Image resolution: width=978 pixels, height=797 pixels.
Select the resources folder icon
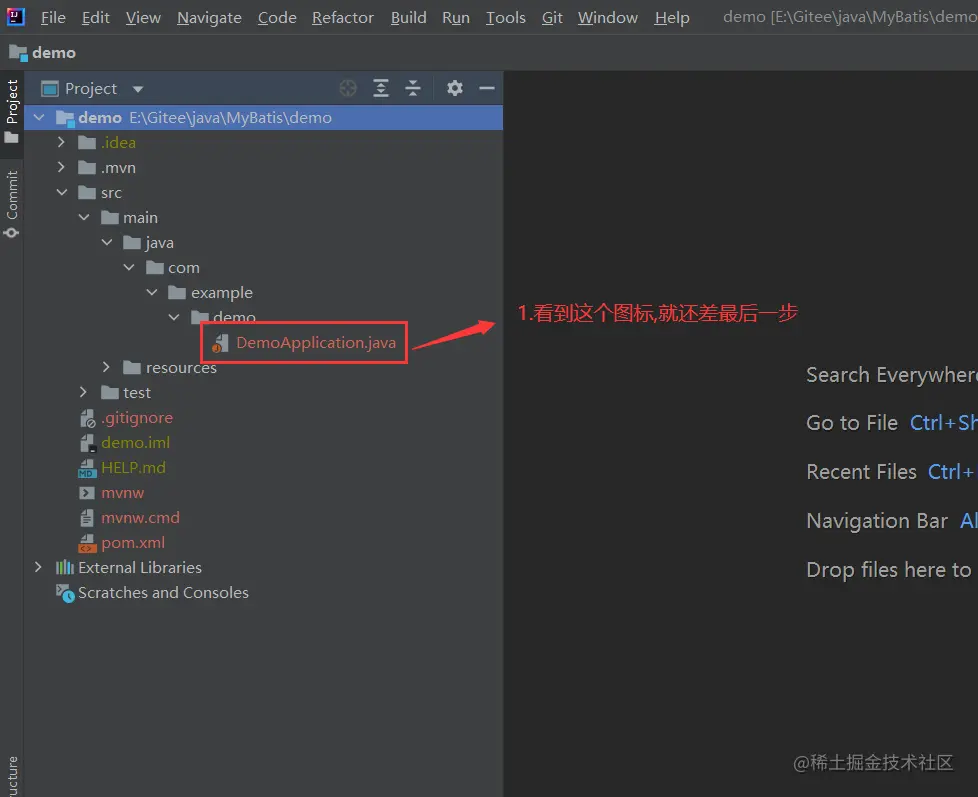point(132,367)
